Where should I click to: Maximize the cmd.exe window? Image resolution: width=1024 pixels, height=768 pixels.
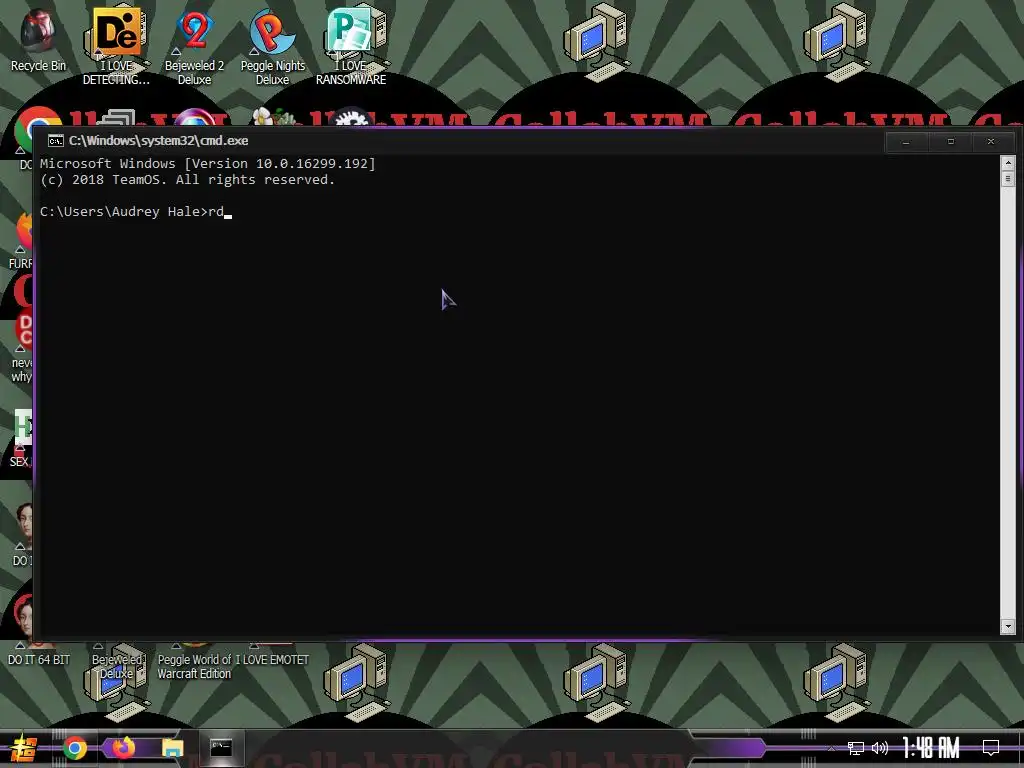click(x=951, y=142)
